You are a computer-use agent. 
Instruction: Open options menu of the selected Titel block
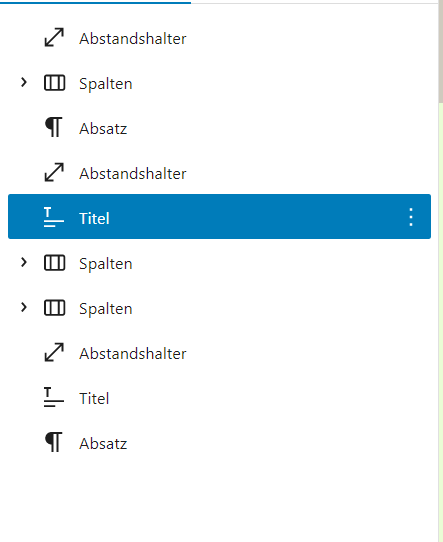[411, 217]
